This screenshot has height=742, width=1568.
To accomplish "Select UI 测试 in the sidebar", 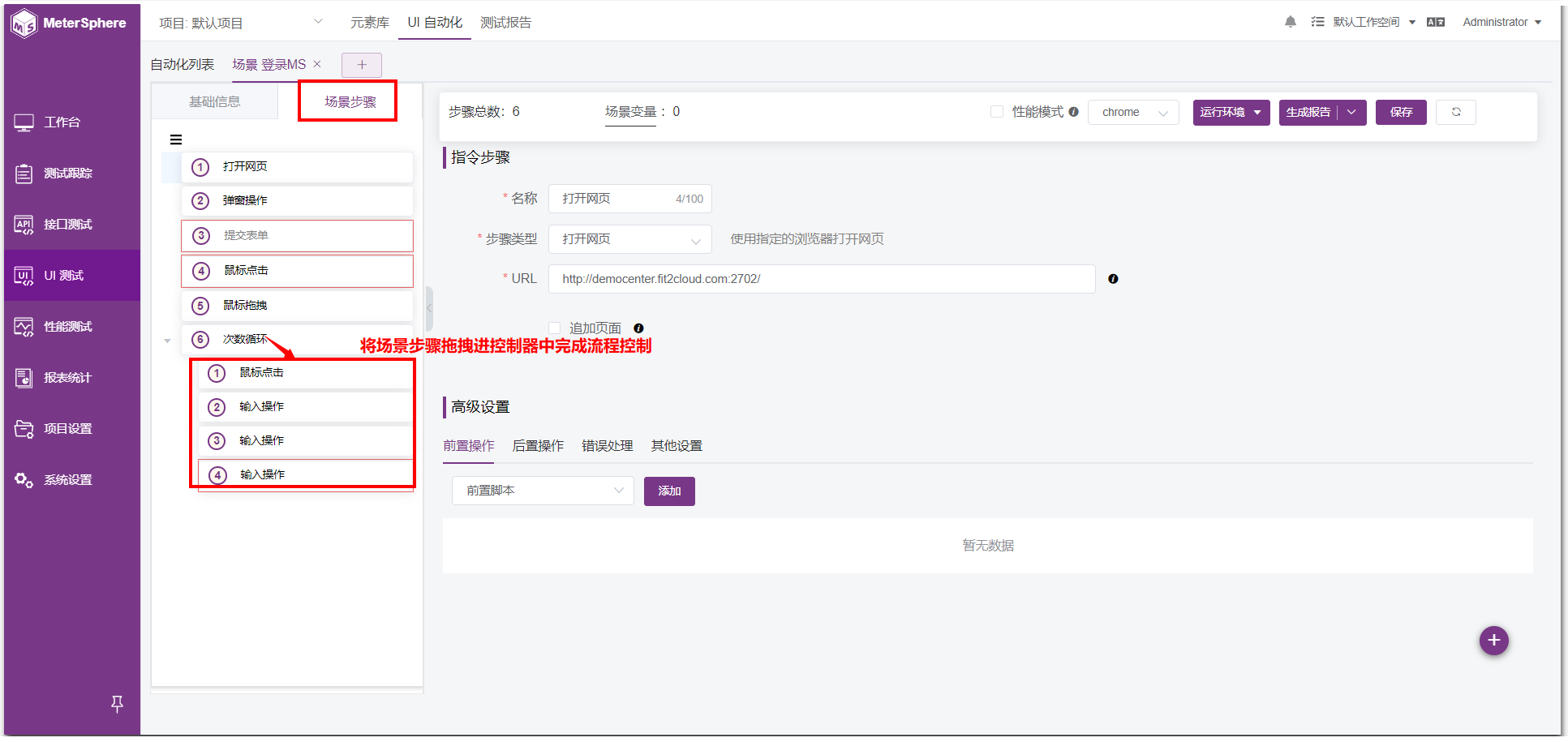I will [71, 276].
